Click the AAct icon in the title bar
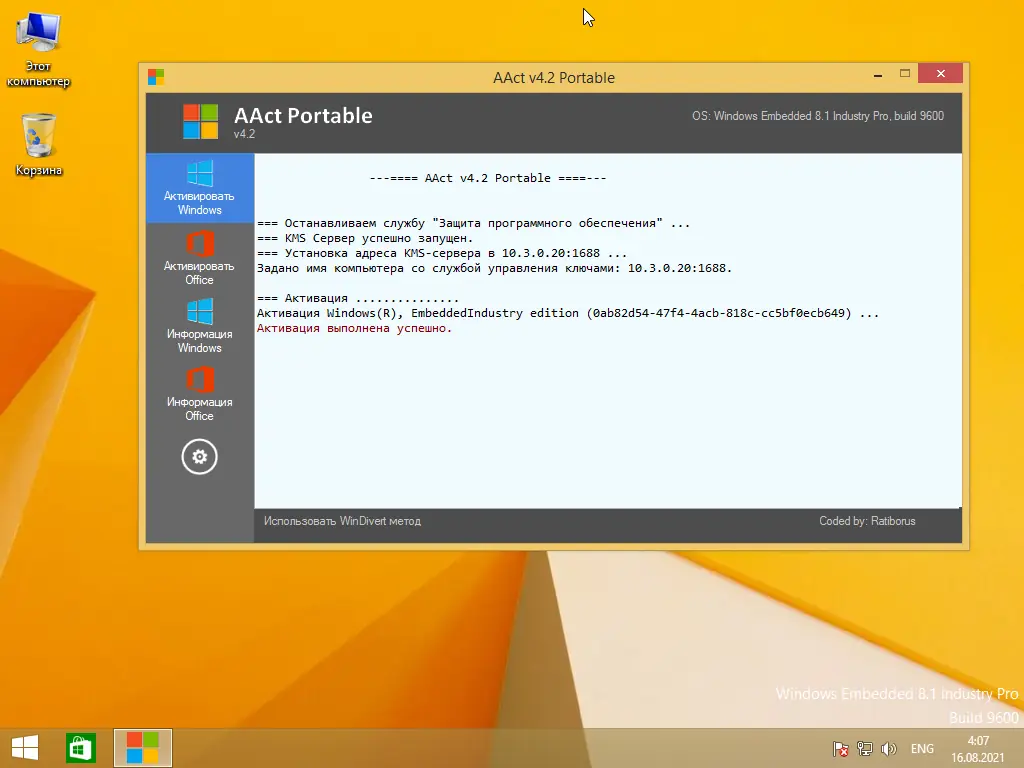1024x768 pixels. 155,76
